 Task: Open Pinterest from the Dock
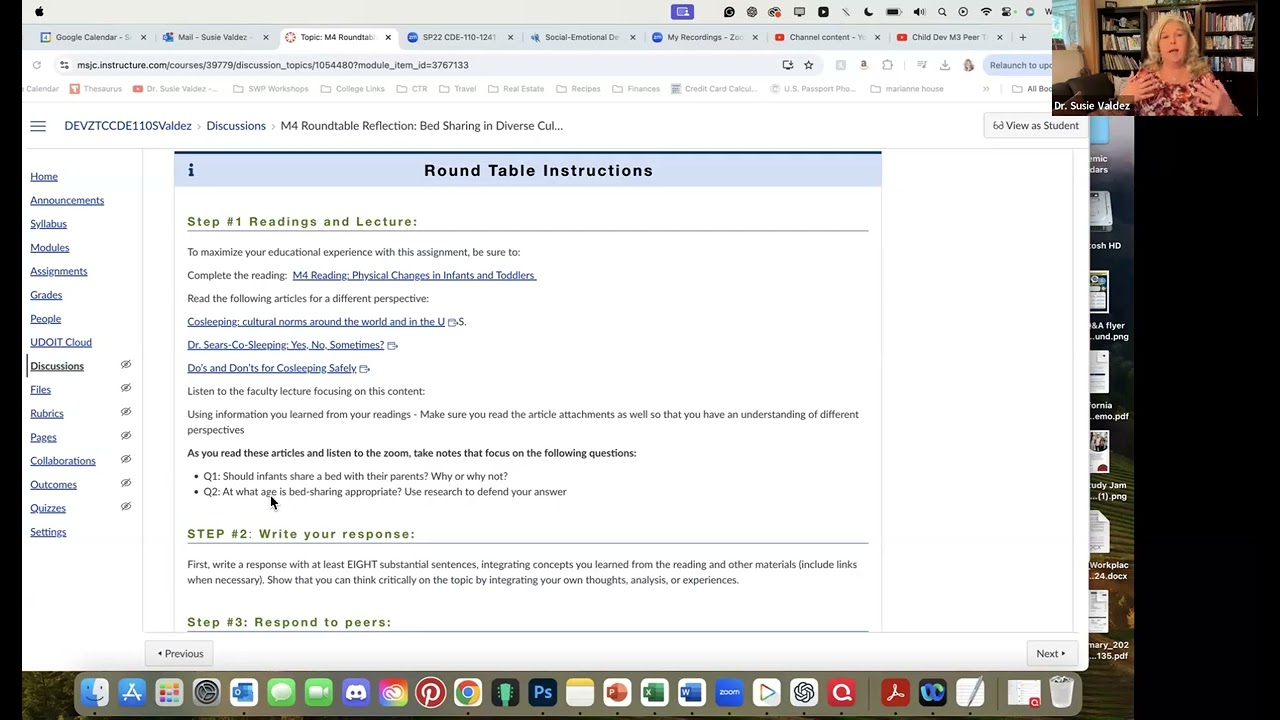point(430,692)
